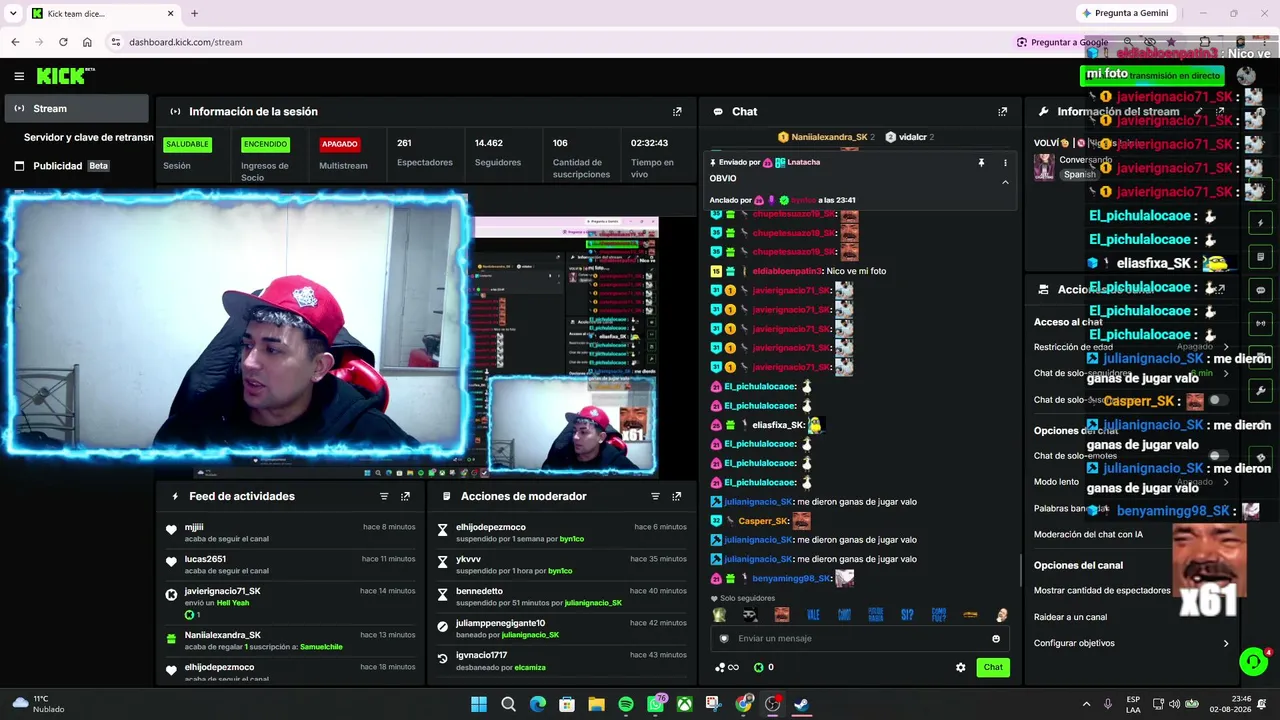The width and height of the screenshot is (1280, 720).
Task: Open elcamiza moderator link
Action: 530,667
